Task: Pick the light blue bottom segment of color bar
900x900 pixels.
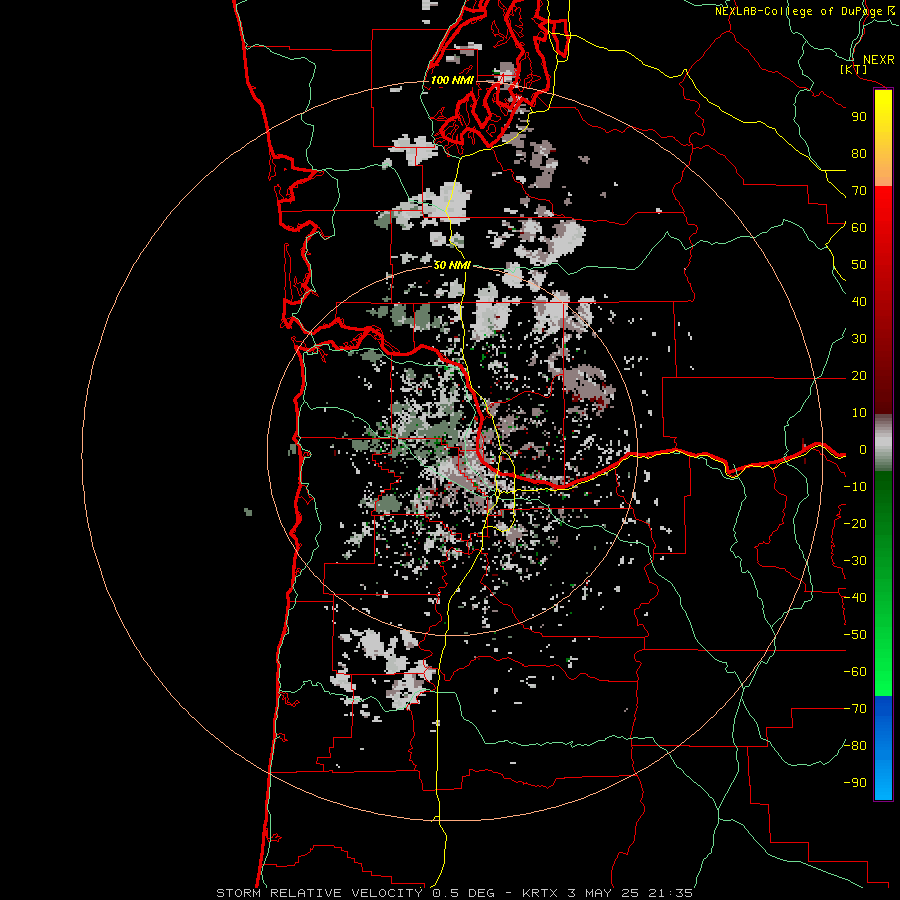Action: coord(883,778)
